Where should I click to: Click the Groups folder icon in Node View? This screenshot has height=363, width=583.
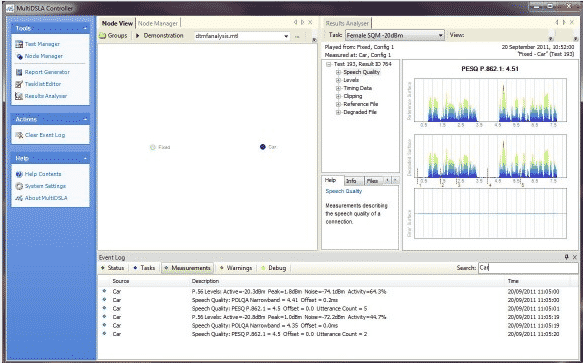(x=102, y=36)
